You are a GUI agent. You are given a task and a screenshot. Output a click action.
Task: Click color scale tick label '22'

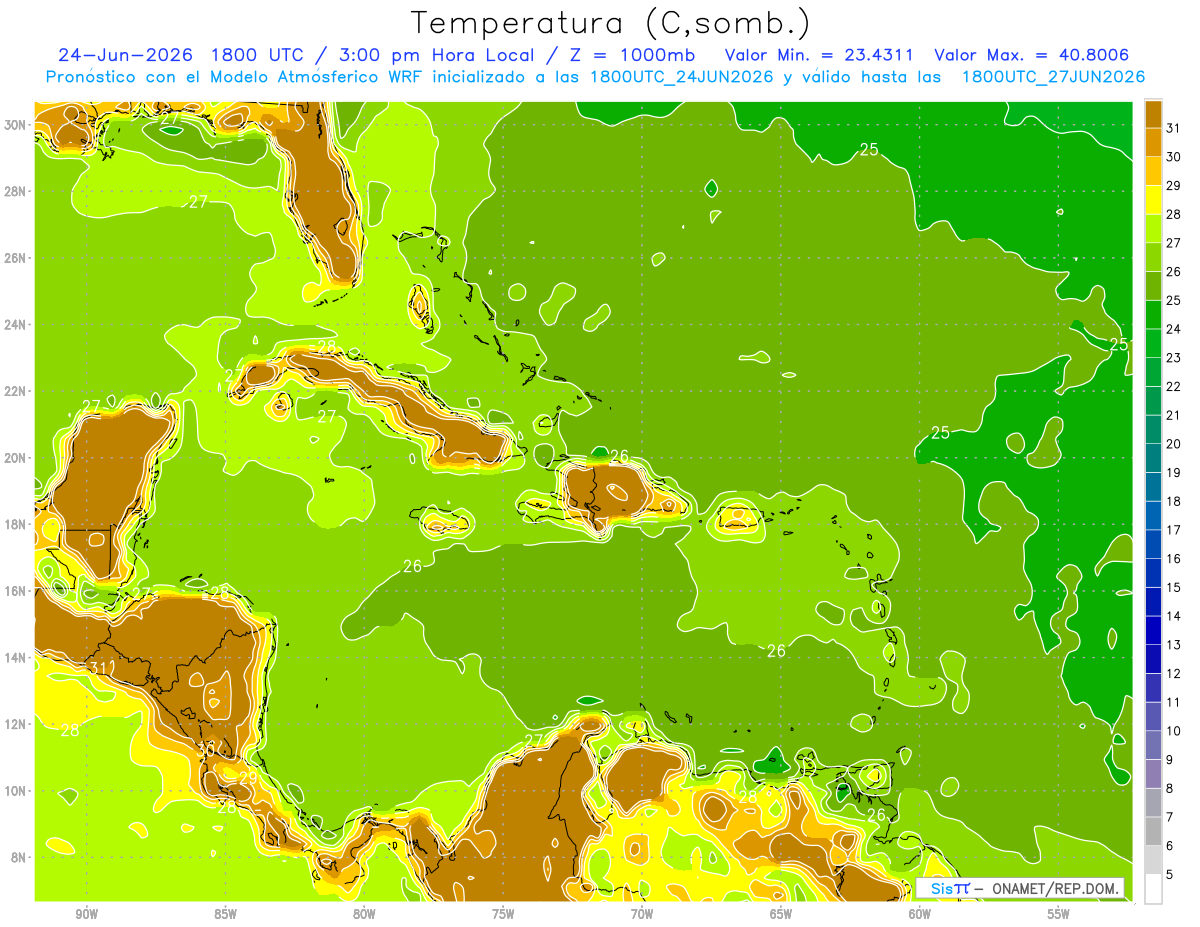(x=1174, y=386)
